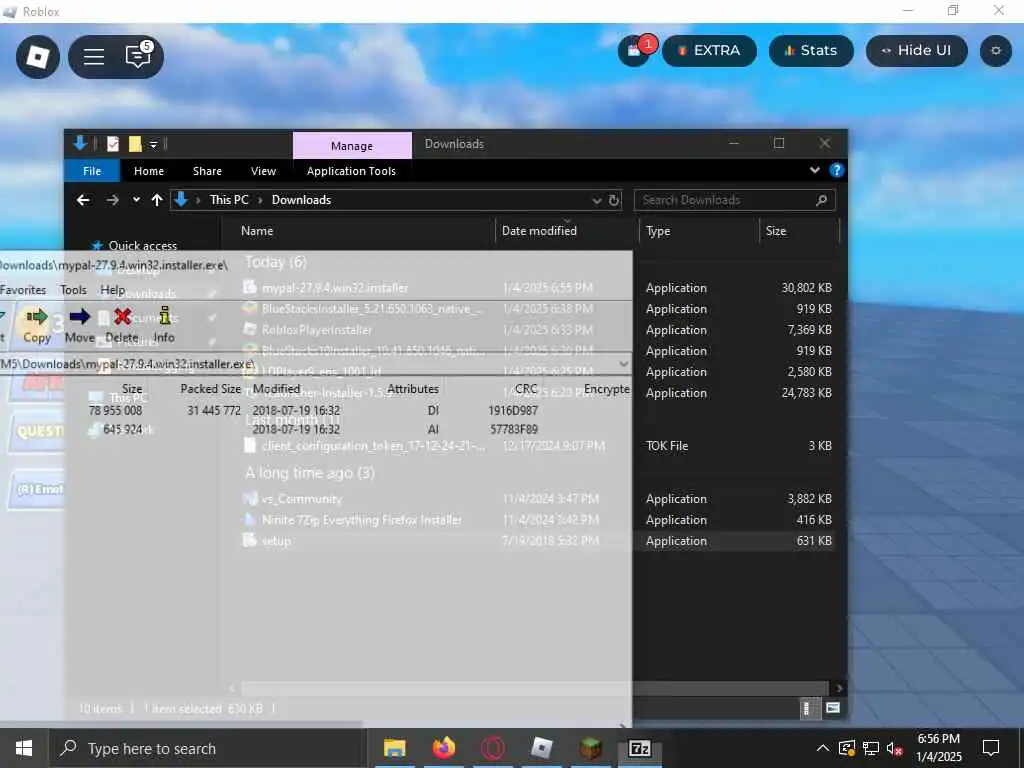The image size is (1024, 768).
Task: Go back in Explorer navigation
Action: [x=83, y=200]
